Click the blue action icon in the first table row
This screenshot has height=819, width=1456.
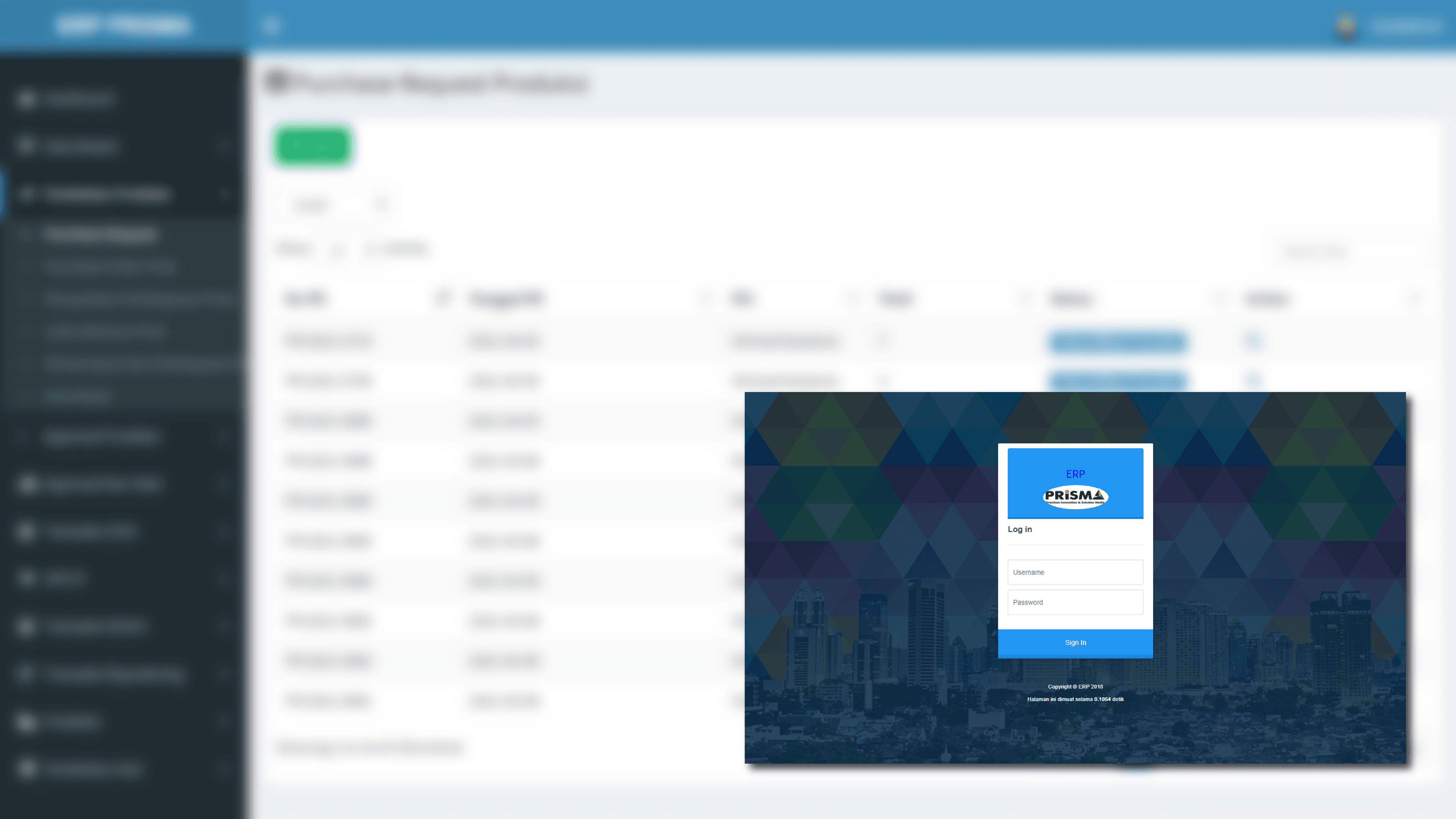coord(1254,341)
